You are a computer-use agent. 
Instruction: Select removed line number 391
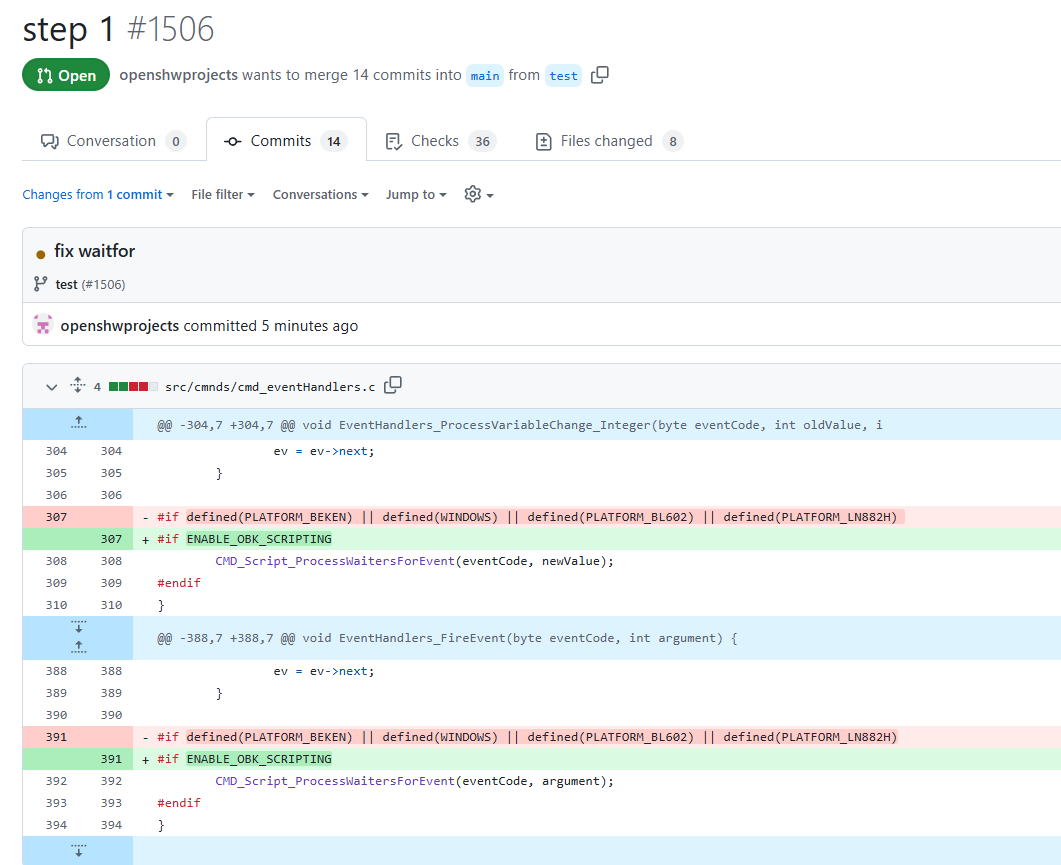click(x=56, y=737)
